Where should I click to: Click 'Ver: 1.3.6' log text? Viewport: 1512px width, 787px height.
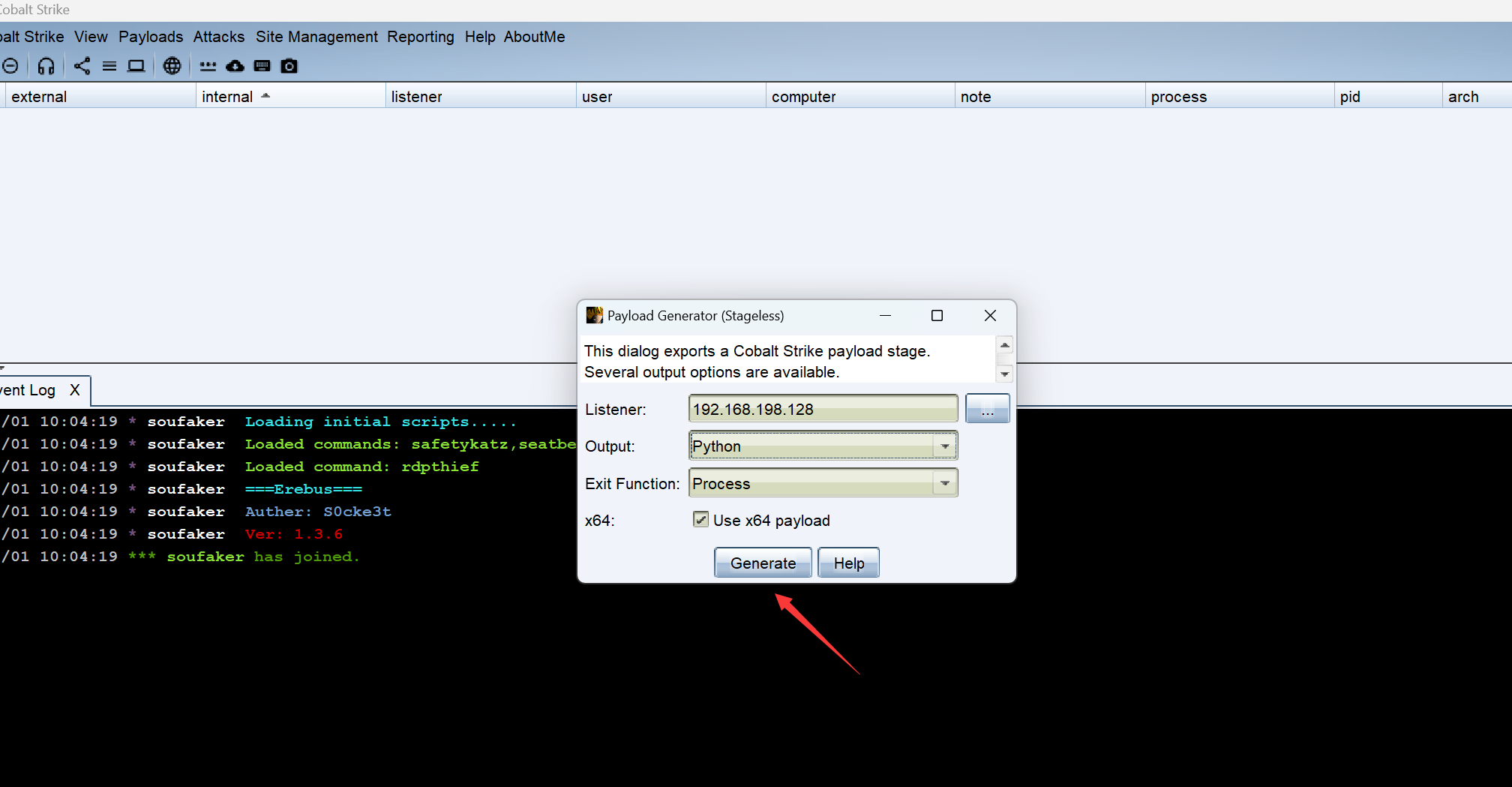point(294,534)
